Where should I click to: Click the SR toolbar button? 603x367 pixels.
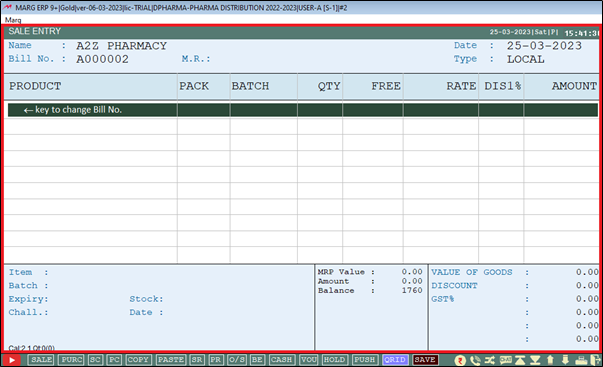pyautogui.click(x=197, y=360)
